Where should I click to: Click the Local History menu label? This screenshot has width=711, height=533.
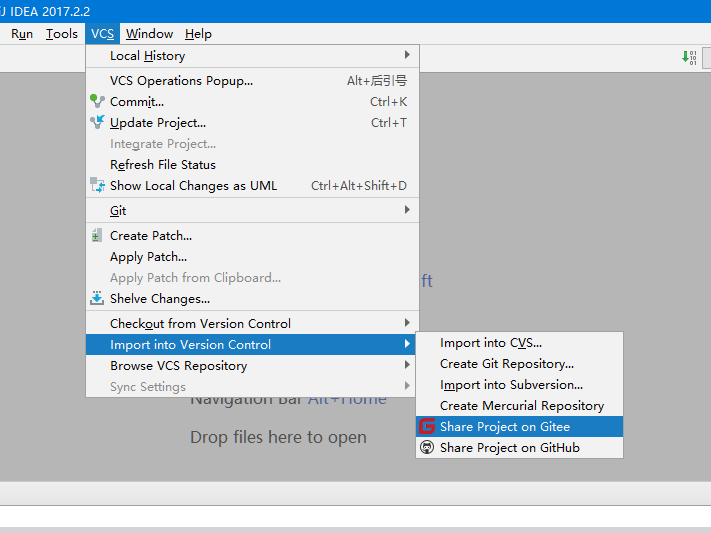(x=147, y=56)
